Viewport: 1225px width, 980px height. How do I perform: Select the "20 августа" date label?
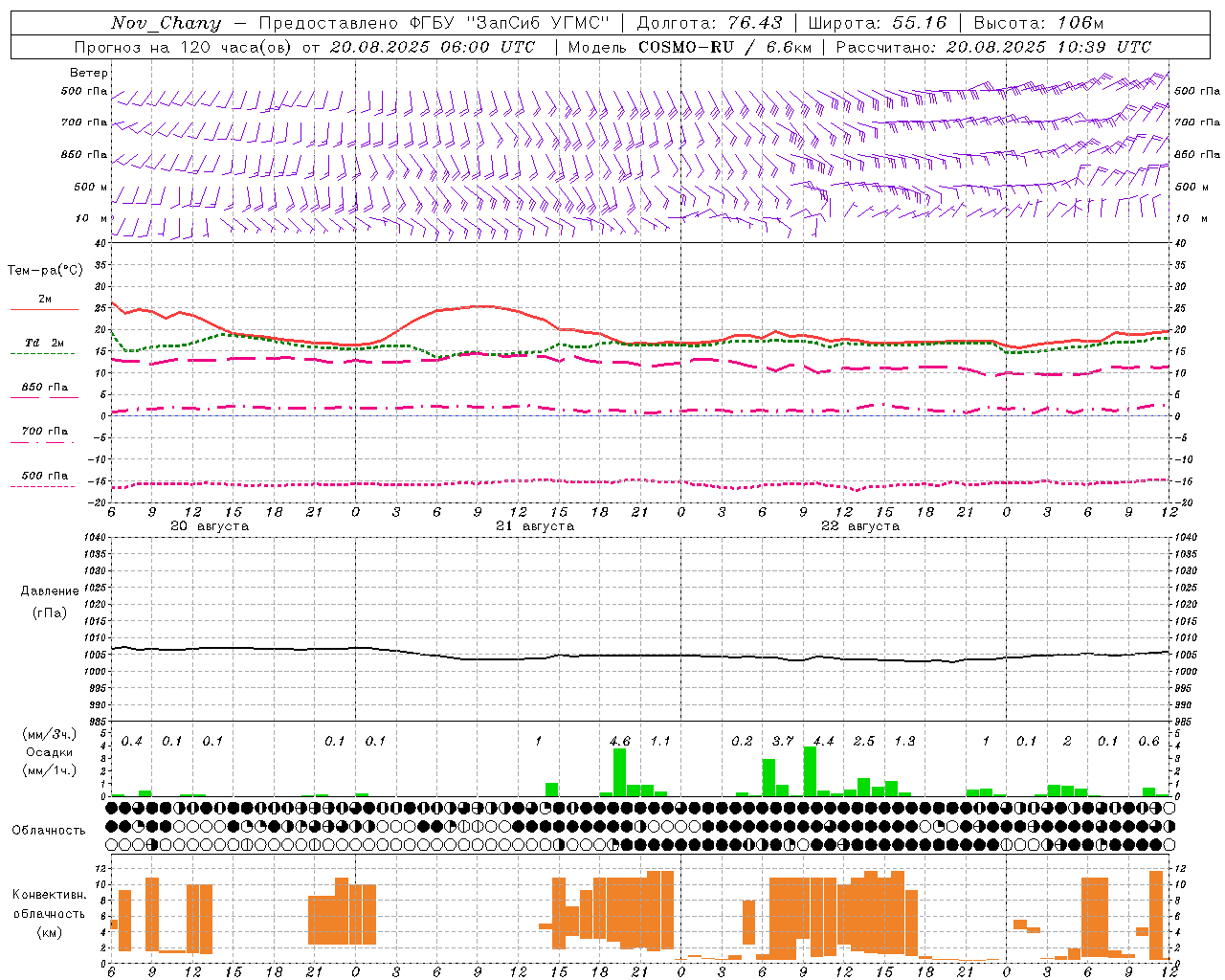(210, 526)
